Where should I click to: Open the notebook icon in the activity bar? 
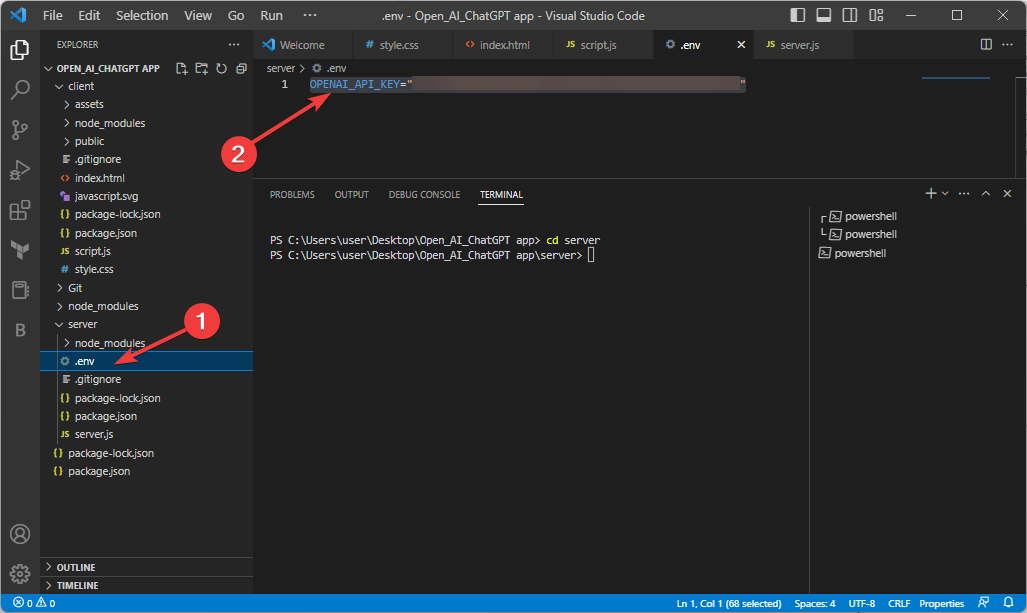pos(20,289)
